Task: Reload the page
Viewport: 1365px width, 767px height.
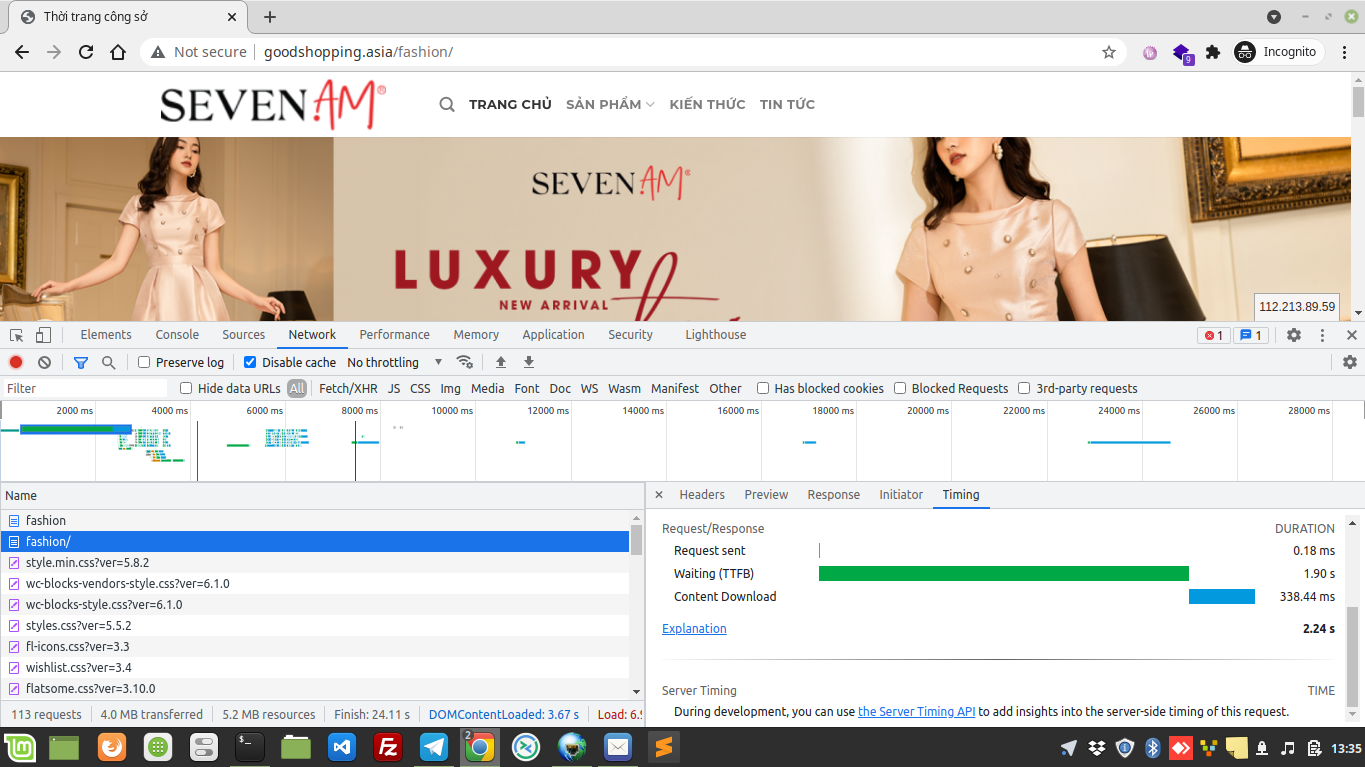Action: (86, 52)
